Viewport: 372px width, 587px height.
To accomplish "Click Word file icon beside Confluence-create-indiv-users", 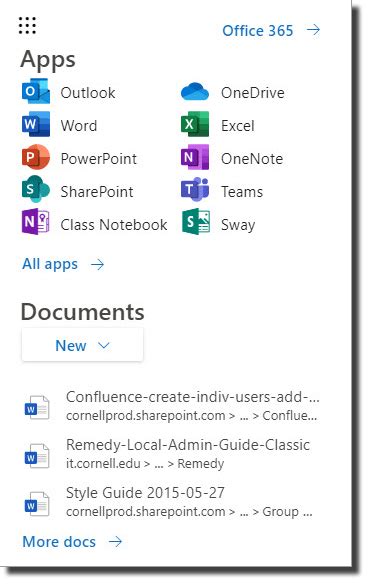I will (37, 408).
